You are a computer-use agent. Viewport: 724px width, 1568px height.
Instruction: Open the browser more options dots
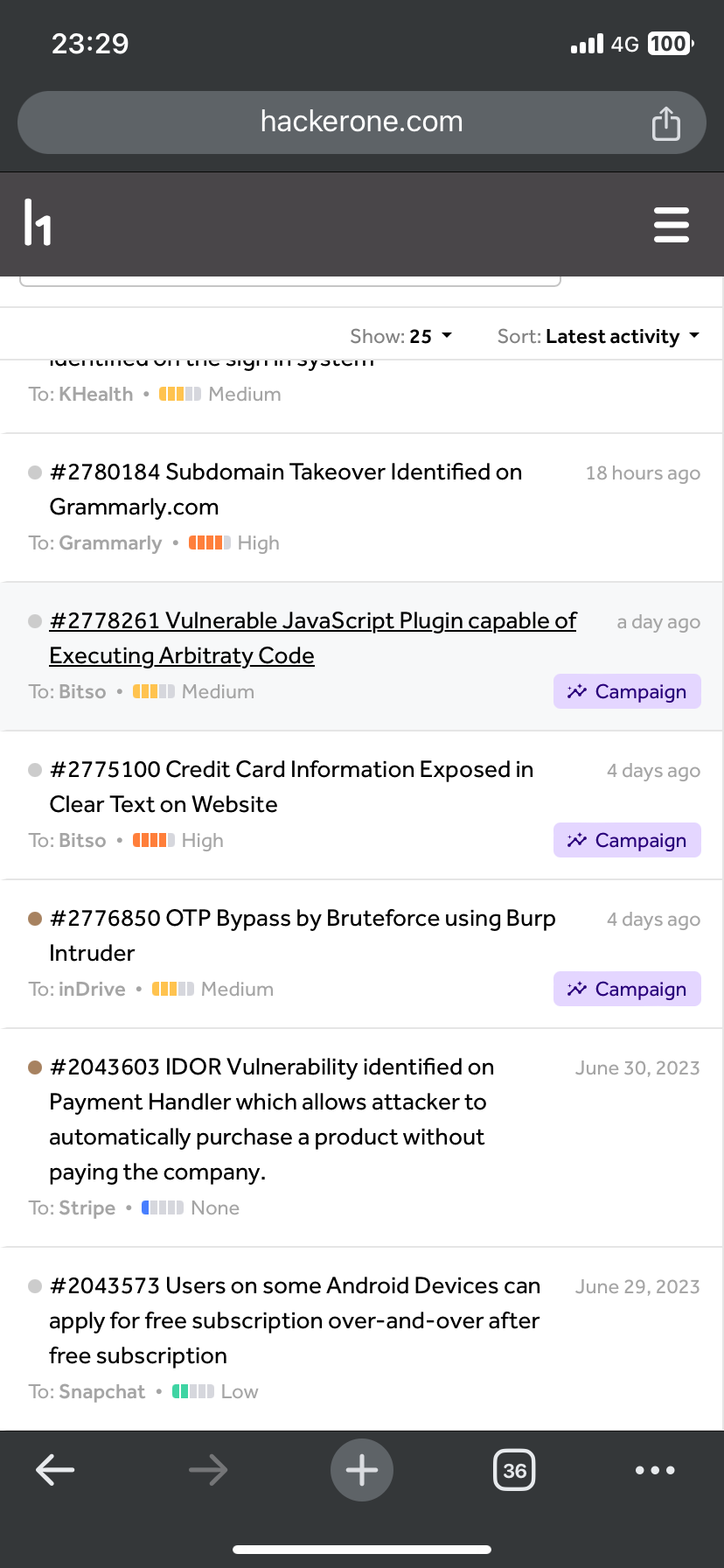click(655, 1470)
